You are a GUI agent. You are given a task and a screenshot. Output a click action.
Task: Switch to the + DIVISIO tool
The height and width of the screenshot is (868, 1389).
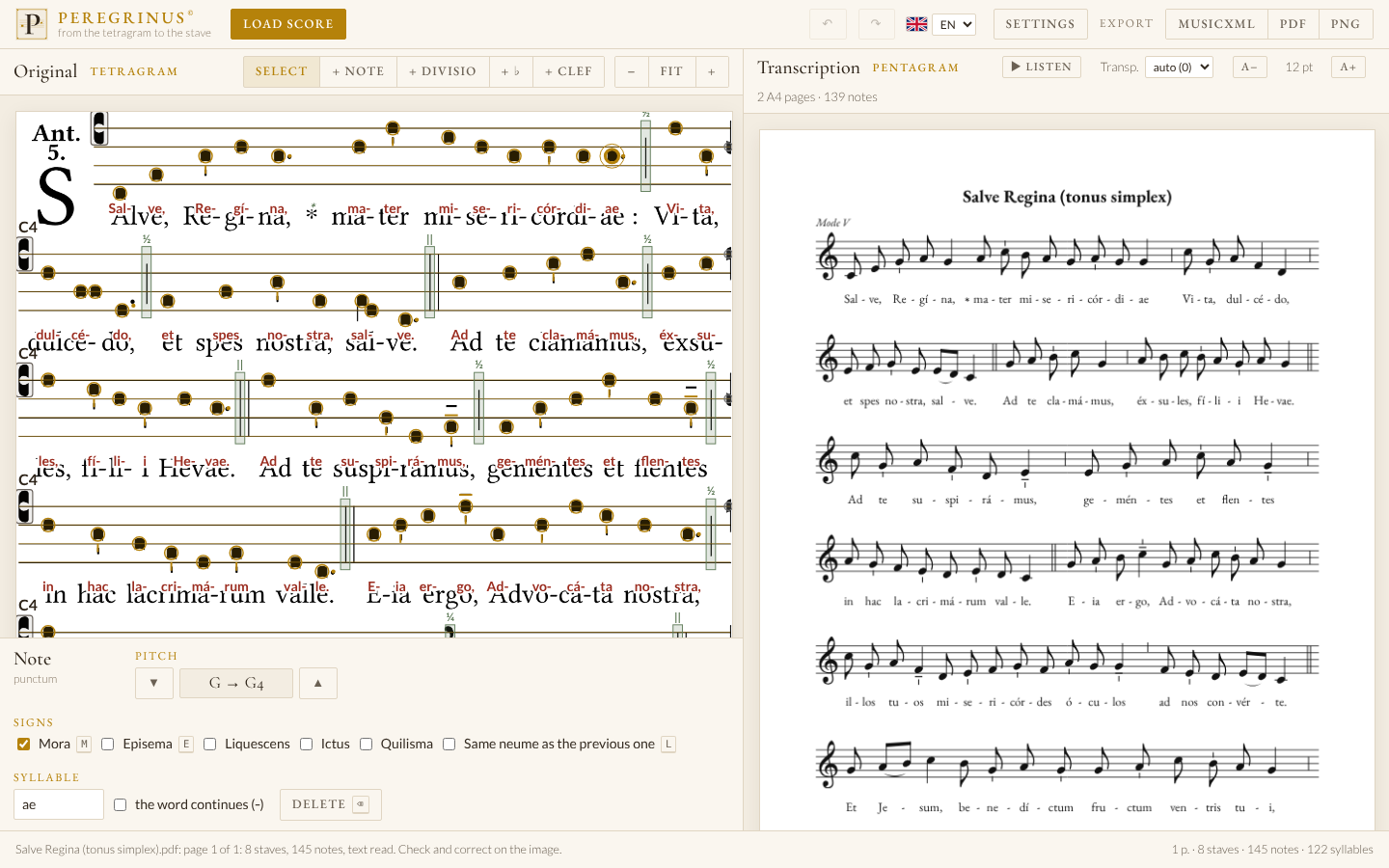click(x=443, y=71)
